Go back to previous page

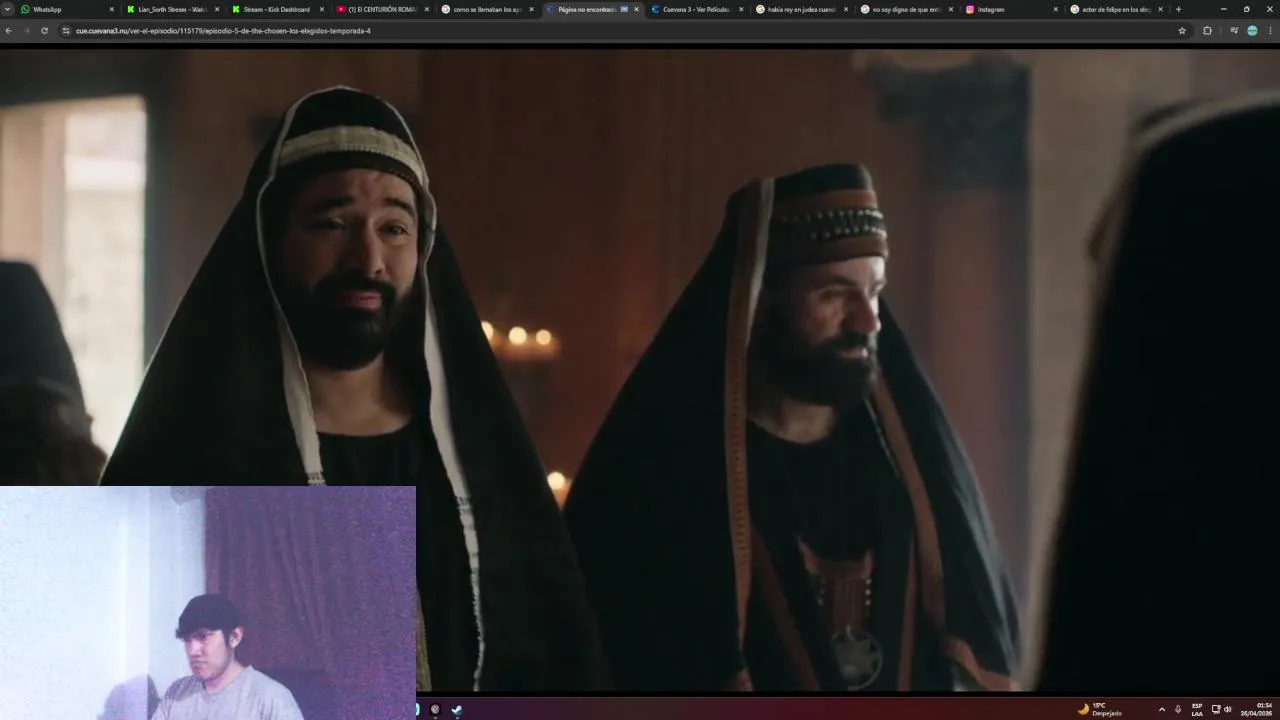click(x=8, y=31)
